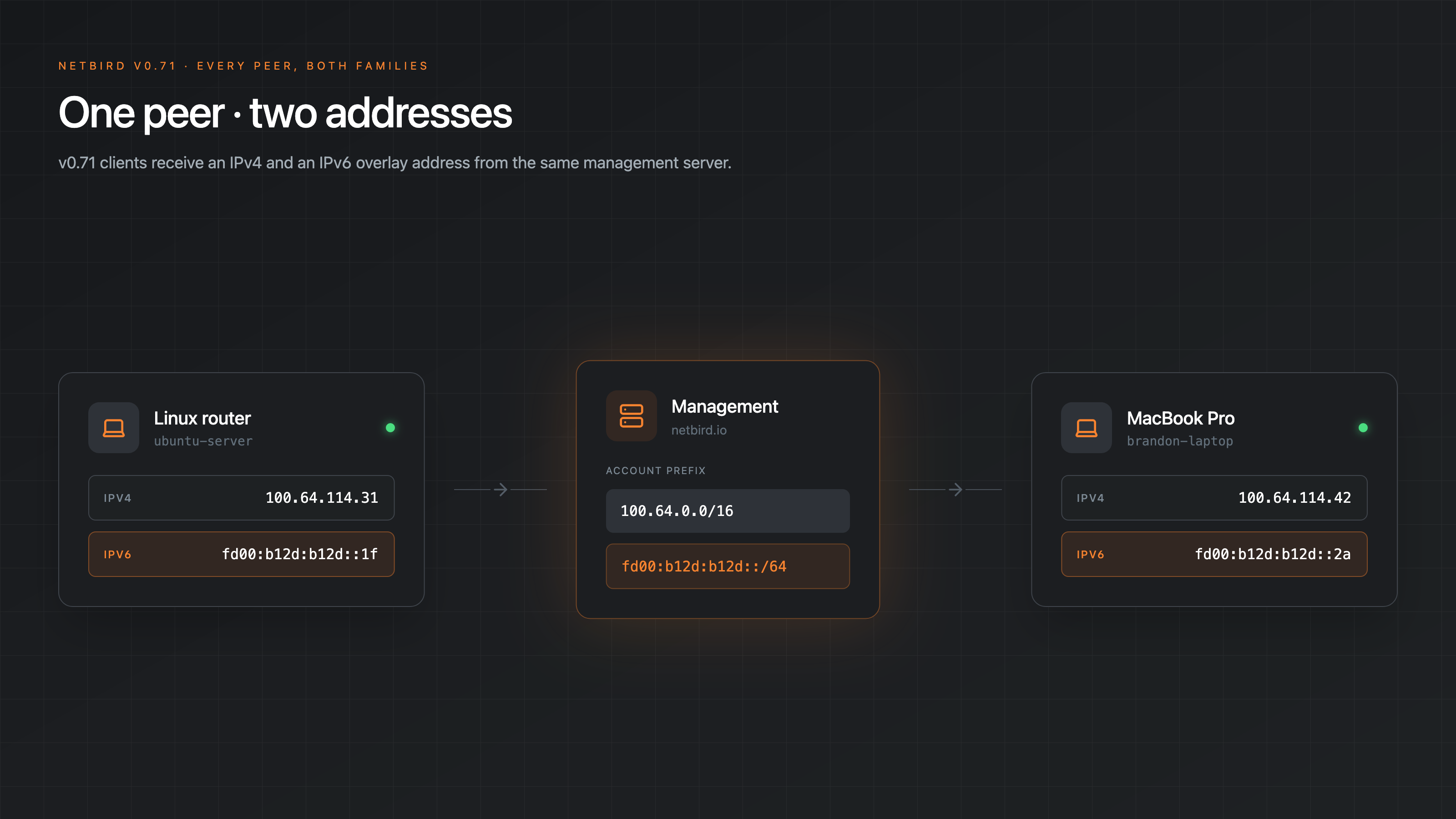Click the IPV6 label in Linux router card
Image resolution: width=1456 pixels, height=819 pixels.
point(117,555)
